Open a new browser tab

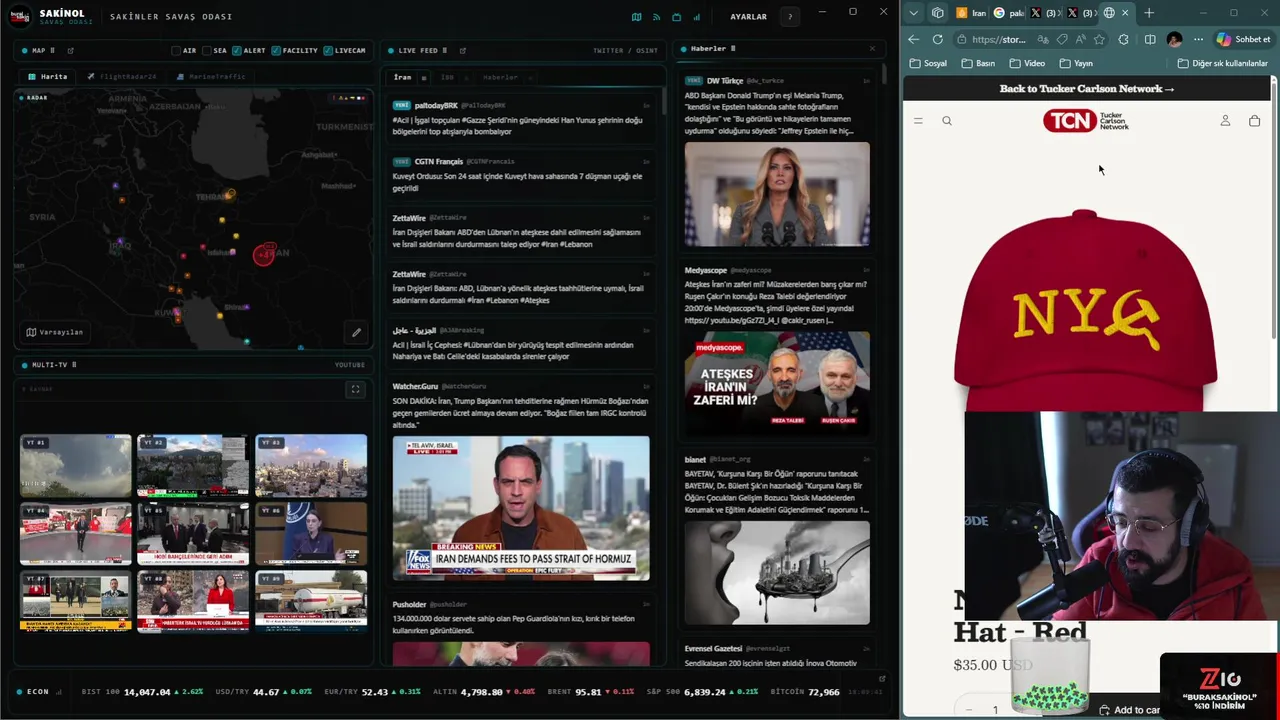(x=1149, y=13)
